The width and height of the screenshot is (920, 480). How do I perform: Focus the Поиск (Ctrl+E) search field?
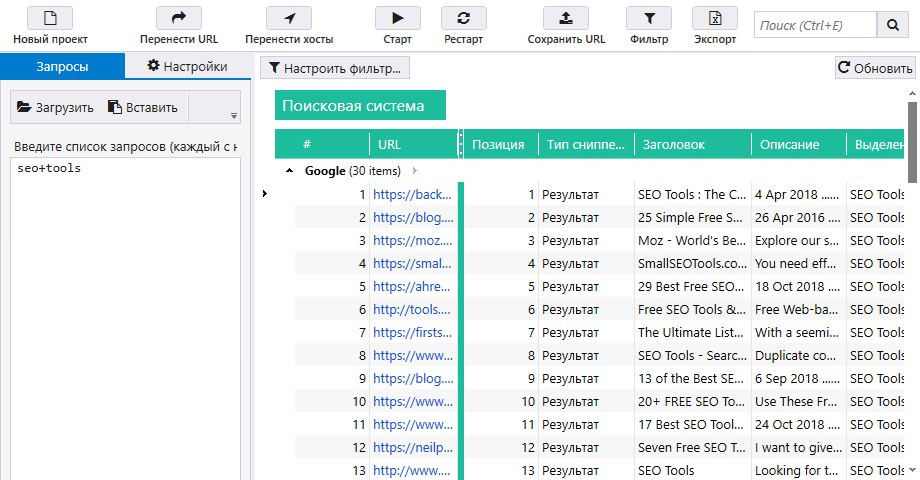click(815, 25)
